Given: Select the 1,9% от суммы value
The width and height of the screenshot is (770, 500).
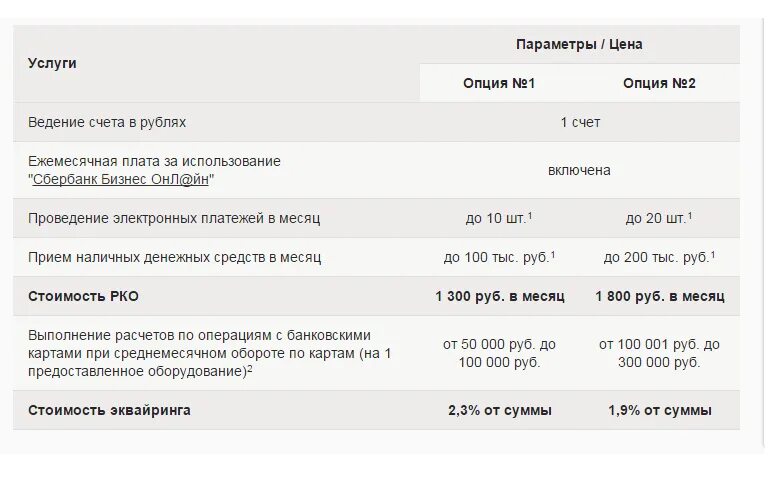Looking at the screenshot, I should [x=660, y=410].
